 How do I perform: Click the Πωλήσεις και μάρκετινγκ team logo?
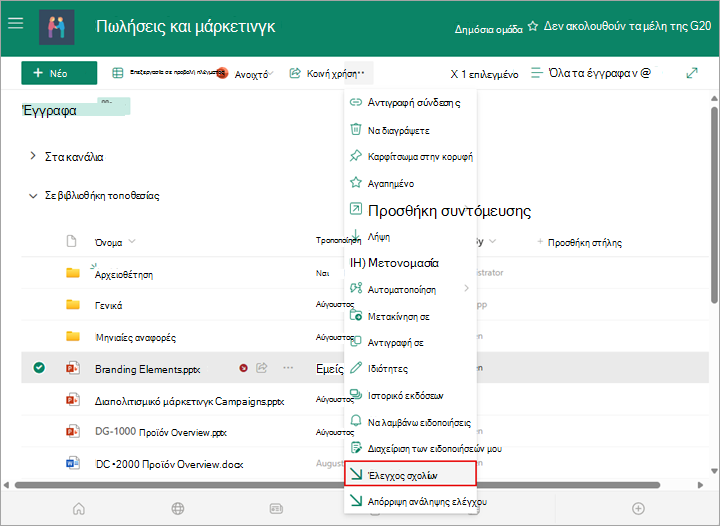[56, 28]
